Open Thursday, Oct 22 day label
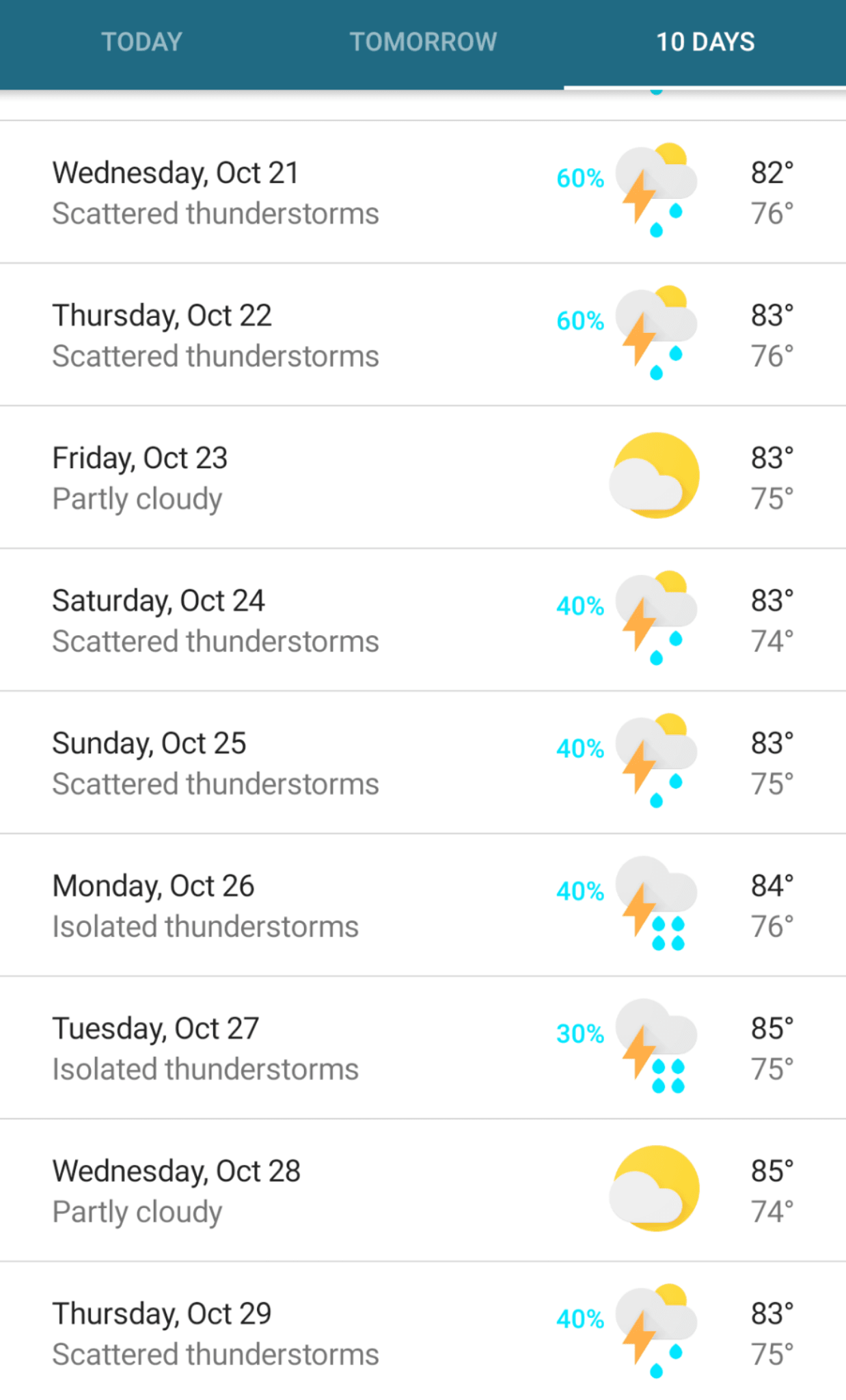This screenshot has width=846, height=1400. click(162, 316)
